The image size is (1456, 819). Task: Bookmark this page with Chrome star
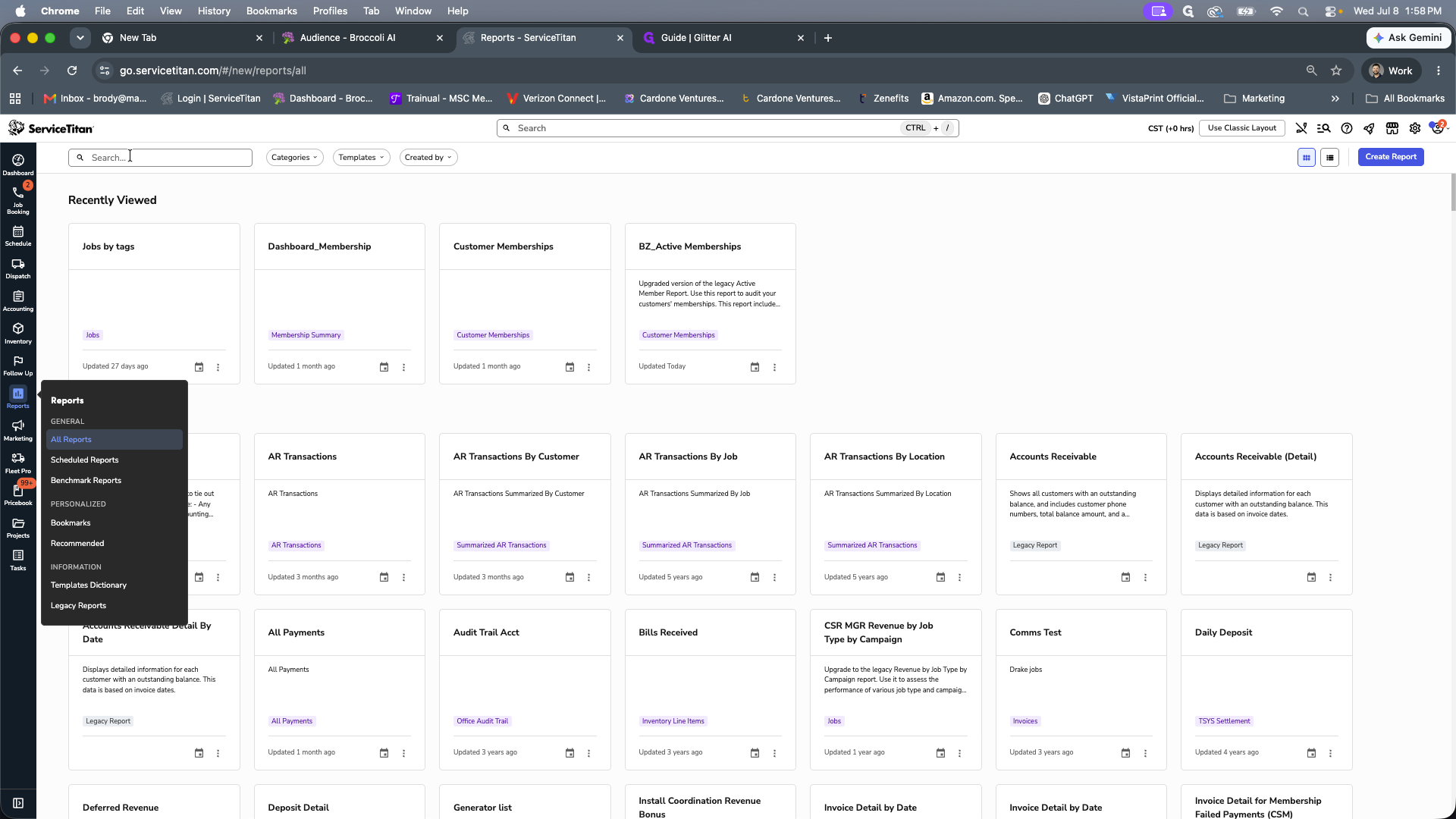[1336, 71]
